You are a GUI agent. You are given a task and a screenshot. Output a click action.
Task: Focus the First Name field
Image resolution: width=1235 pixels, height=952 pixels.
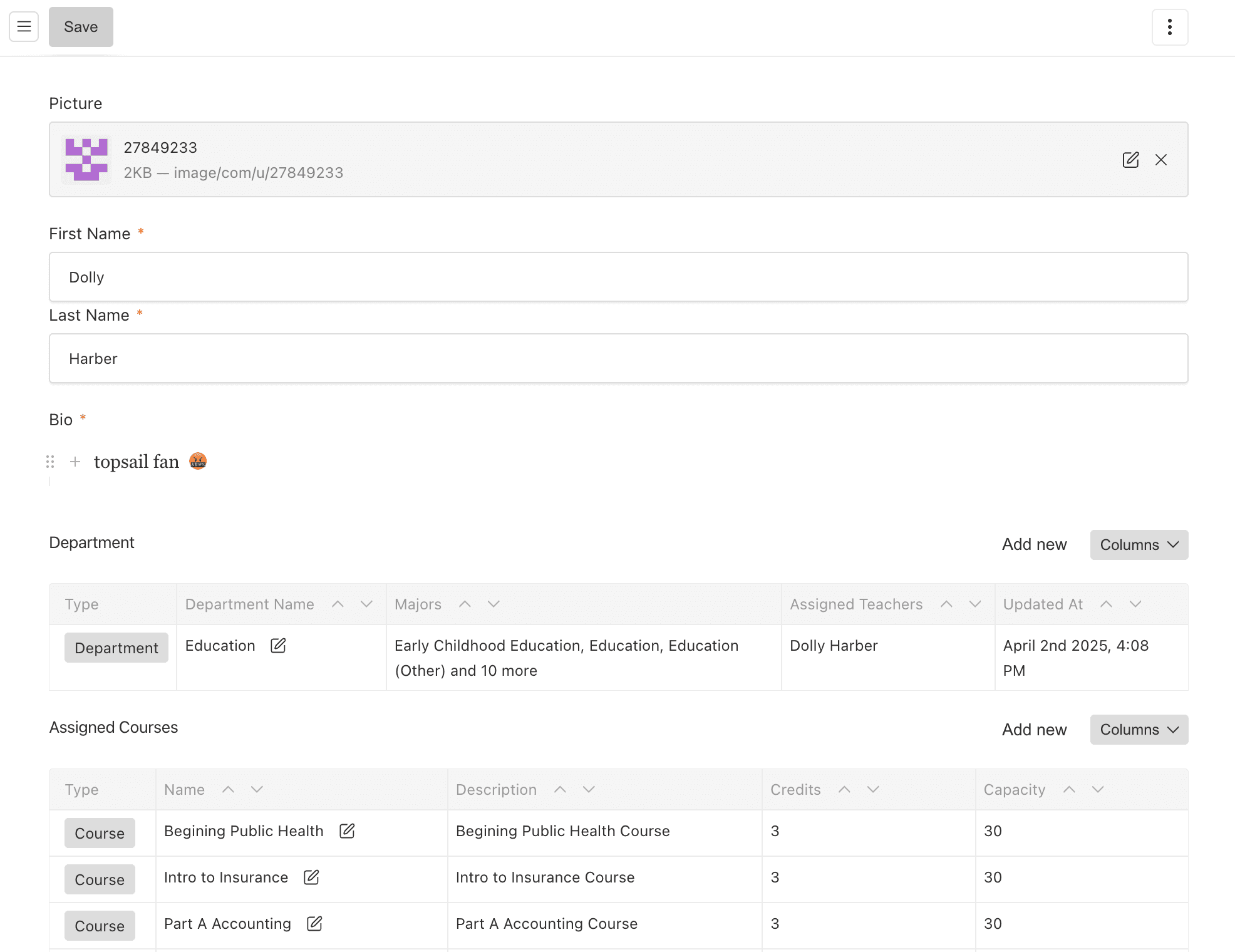coord(618,277)
